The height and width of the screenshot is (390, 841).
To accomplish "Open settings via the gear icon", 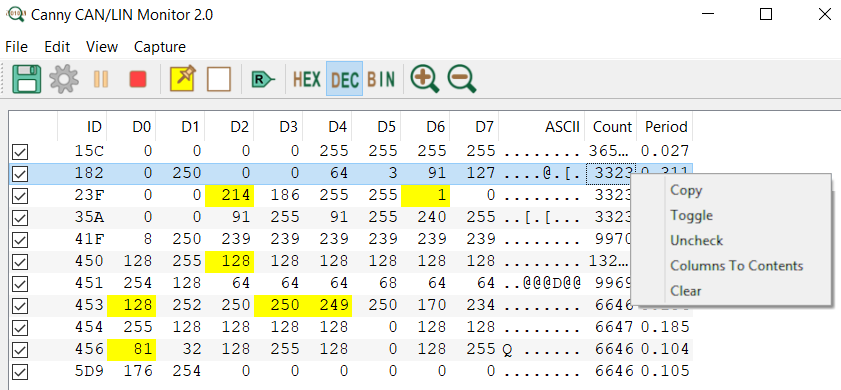I will pyautogui.click(x=64, y=79).
